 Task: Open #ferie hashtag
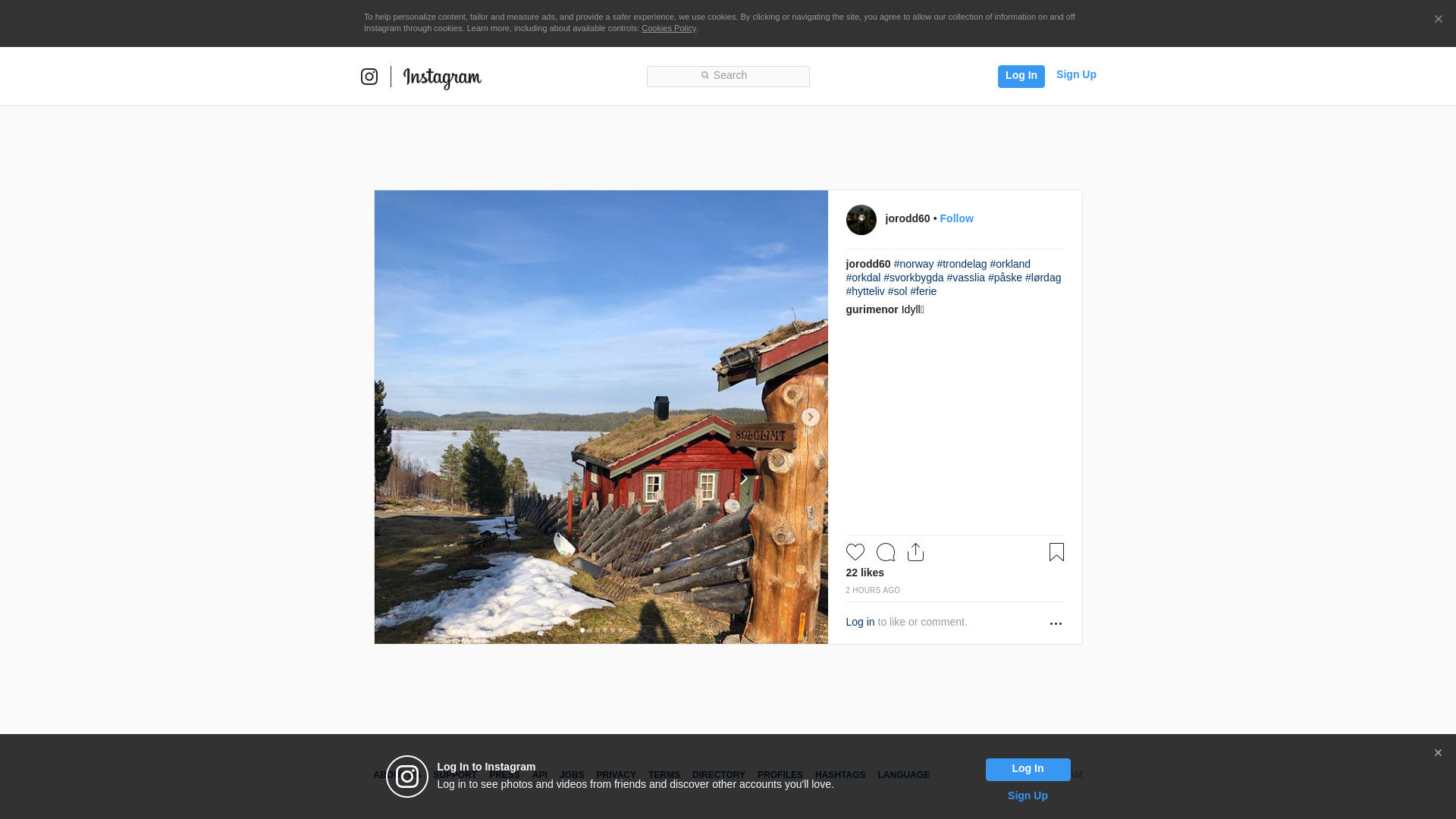coord(923,291)
